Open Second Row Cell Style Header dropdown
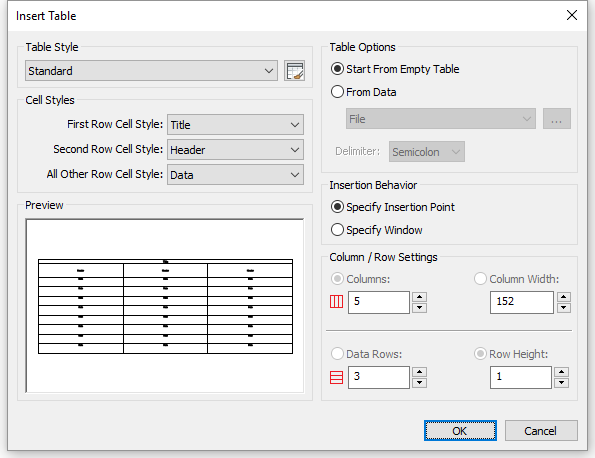Image resolution: width=595 pixels, height=458 pixels. [235, 150]
